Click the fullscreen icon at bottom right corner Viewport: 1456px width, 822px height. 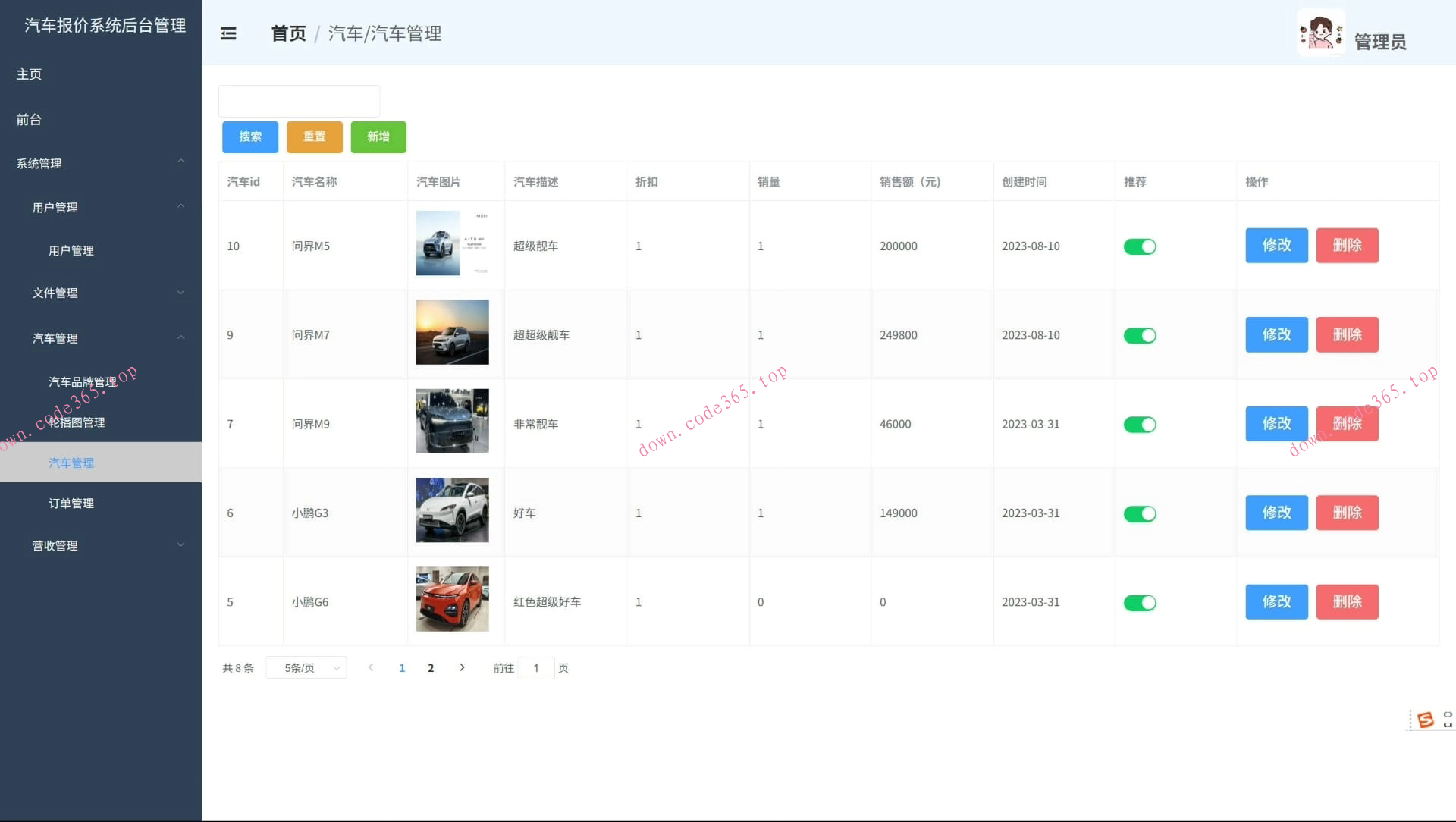coord(1448,719)
